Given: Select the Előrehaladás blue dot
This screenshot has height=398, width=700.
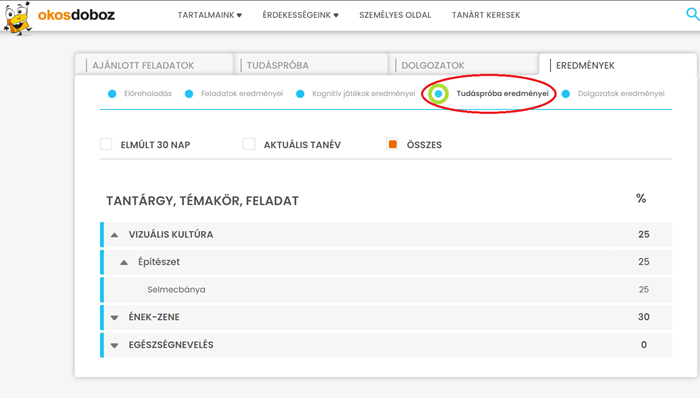Looking at the screenshot, I should (x=112, y=94).
